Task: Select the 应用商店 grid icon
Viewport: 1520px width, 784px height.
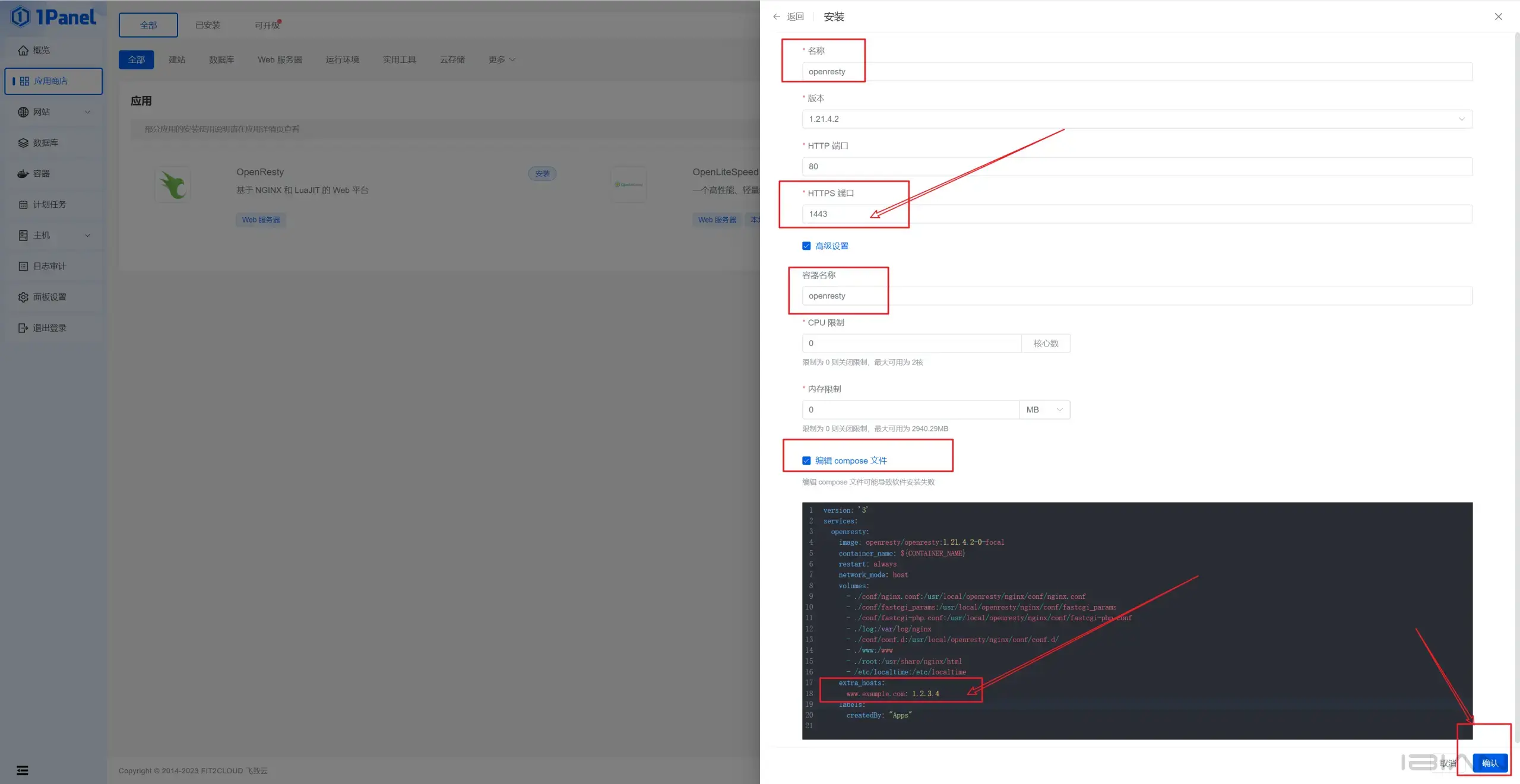Action: 24,81
